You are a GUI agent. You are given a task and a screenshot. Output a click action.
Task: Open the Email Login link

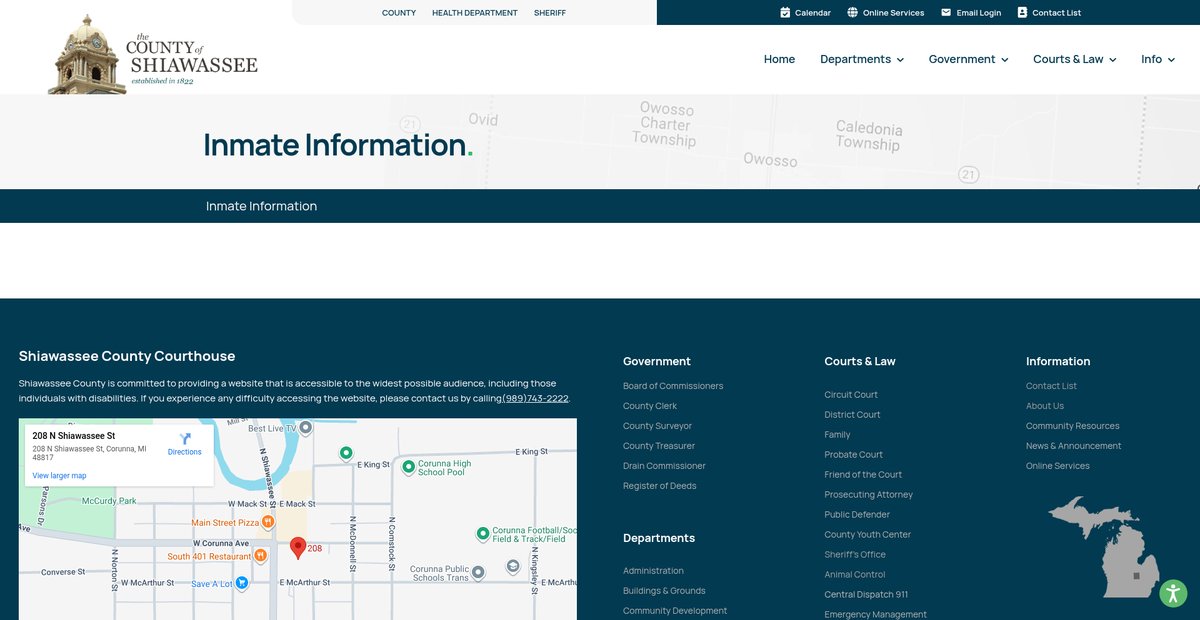[x=979, y=13]
